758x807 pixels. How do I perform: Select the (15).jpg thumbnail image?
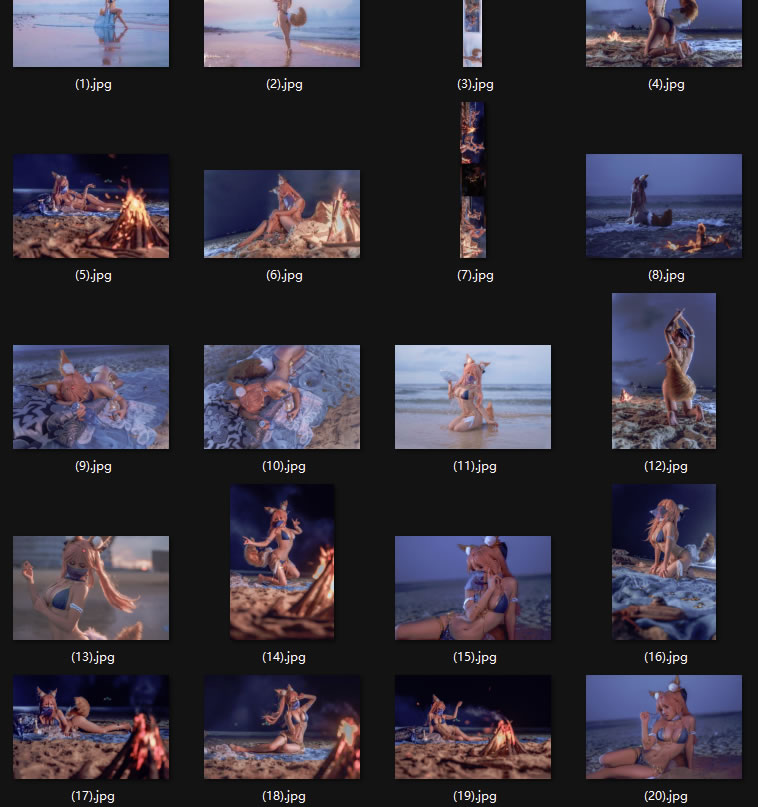click(x=472, y=588)
